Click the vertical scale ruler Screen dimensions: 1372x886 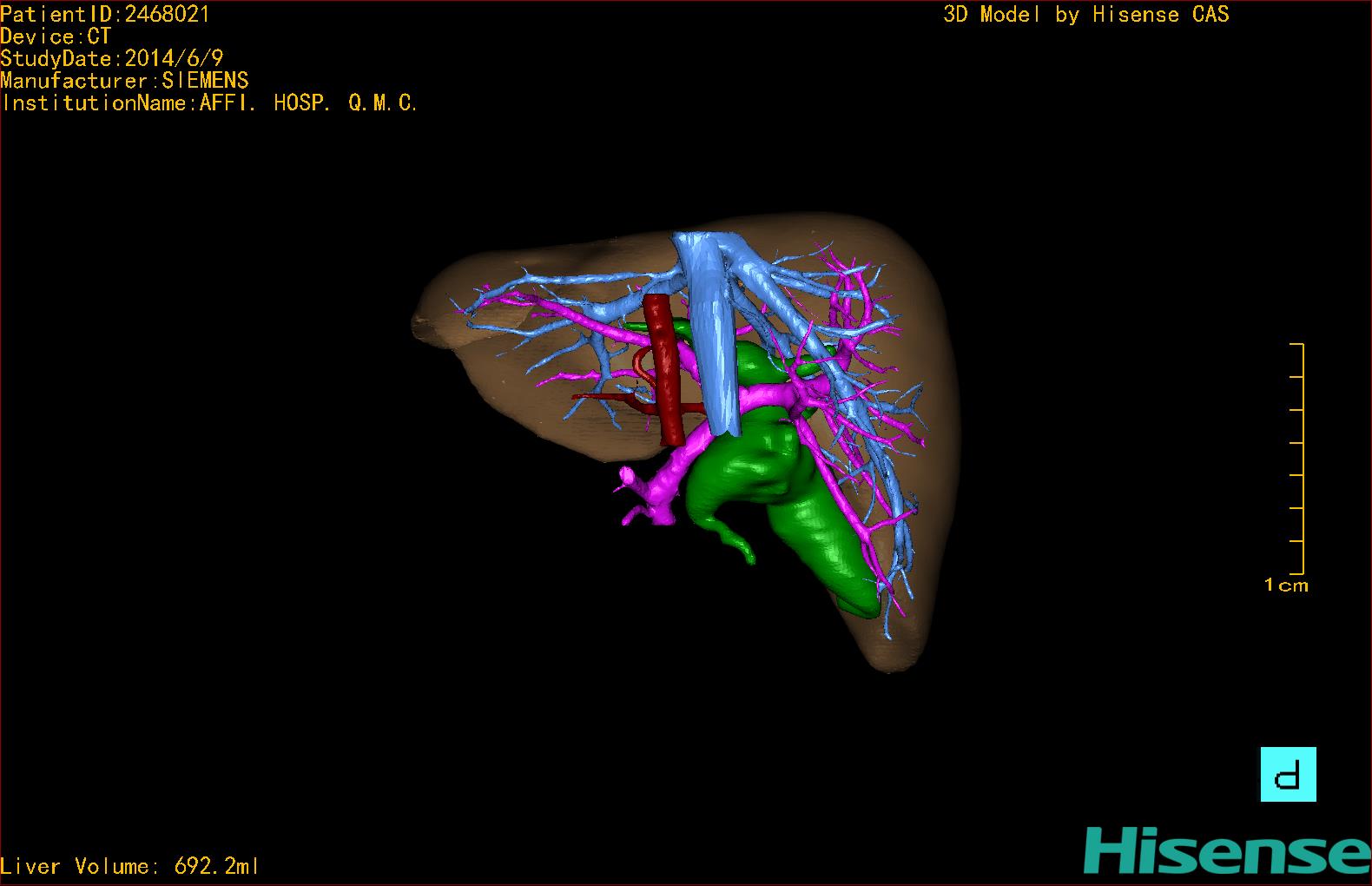pos(1297,459)
